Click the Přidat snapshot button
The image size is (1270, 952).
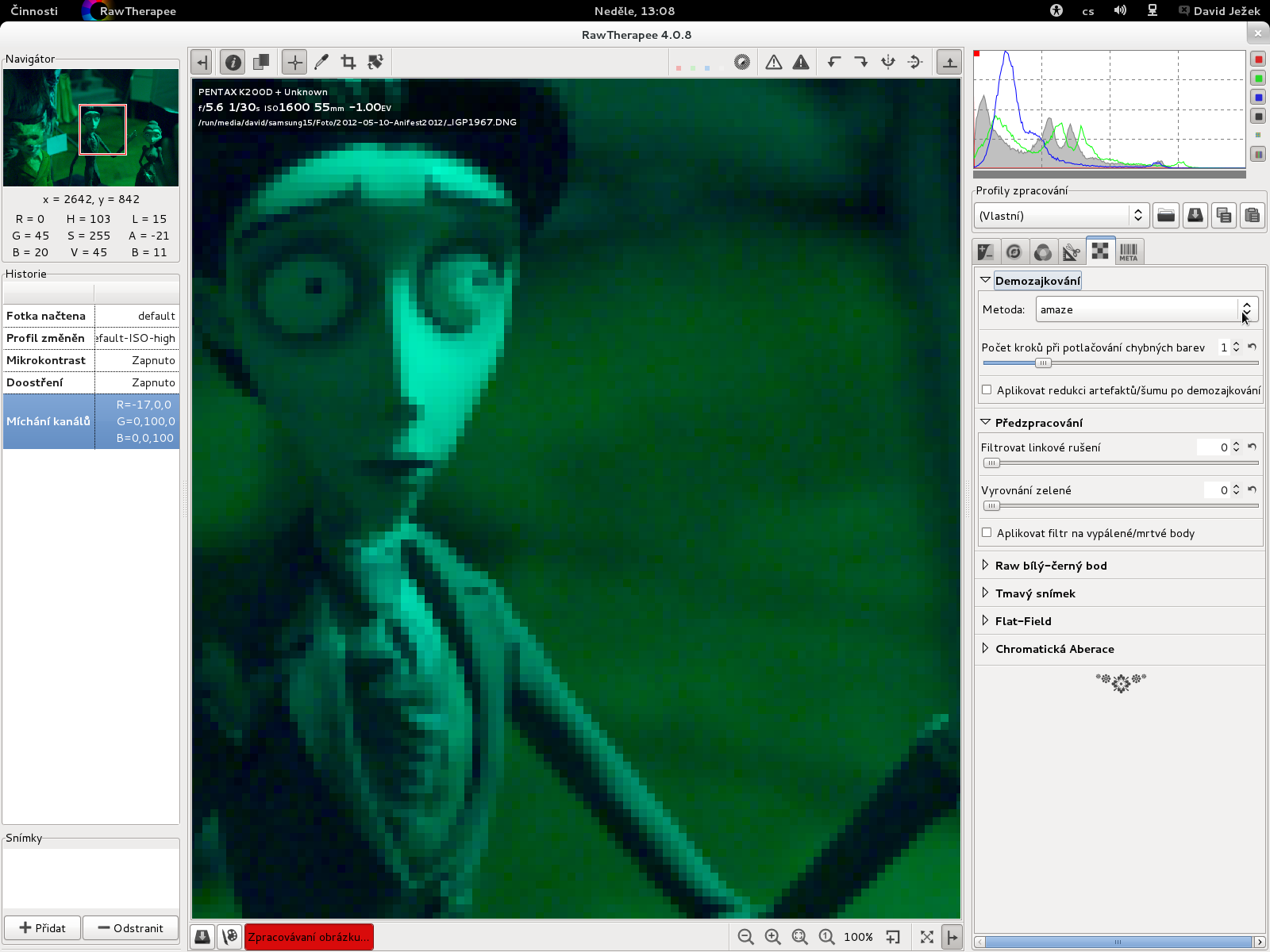click(43, 928)
